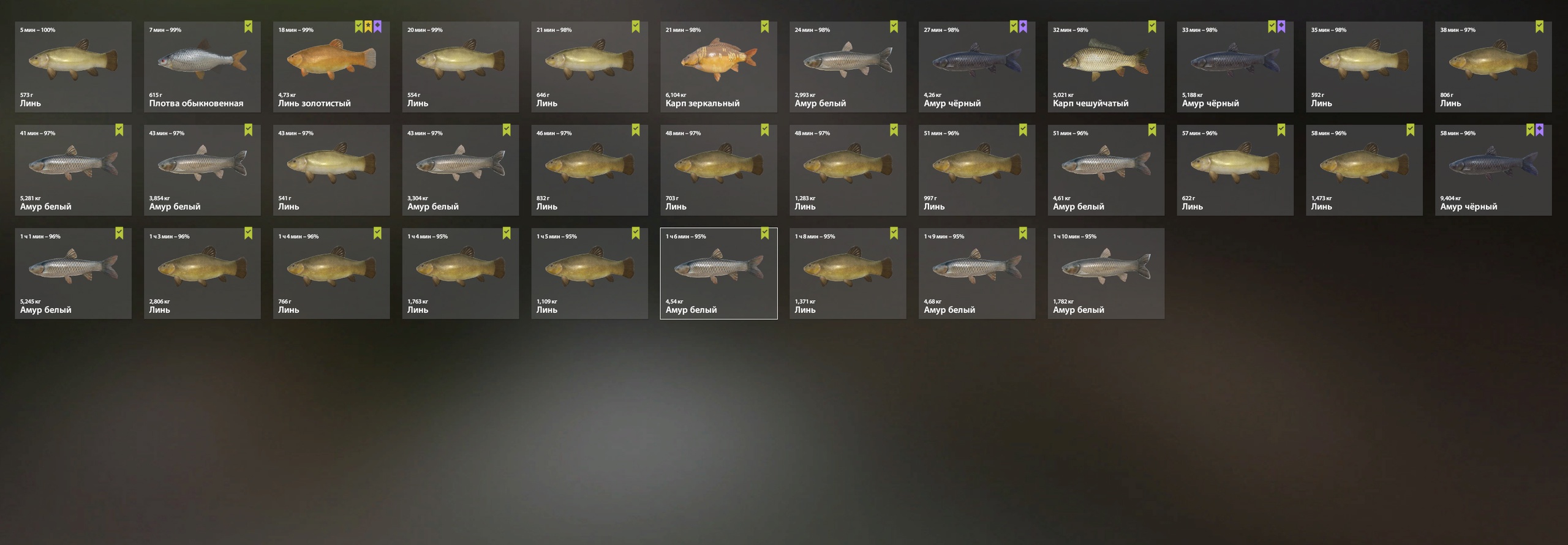Viewport: 1568px width, 545px height.
Task: Click purple bookmark on Амур чёрный 4,26 кг
Action: pyautogui.click(x=1023, y=26)
